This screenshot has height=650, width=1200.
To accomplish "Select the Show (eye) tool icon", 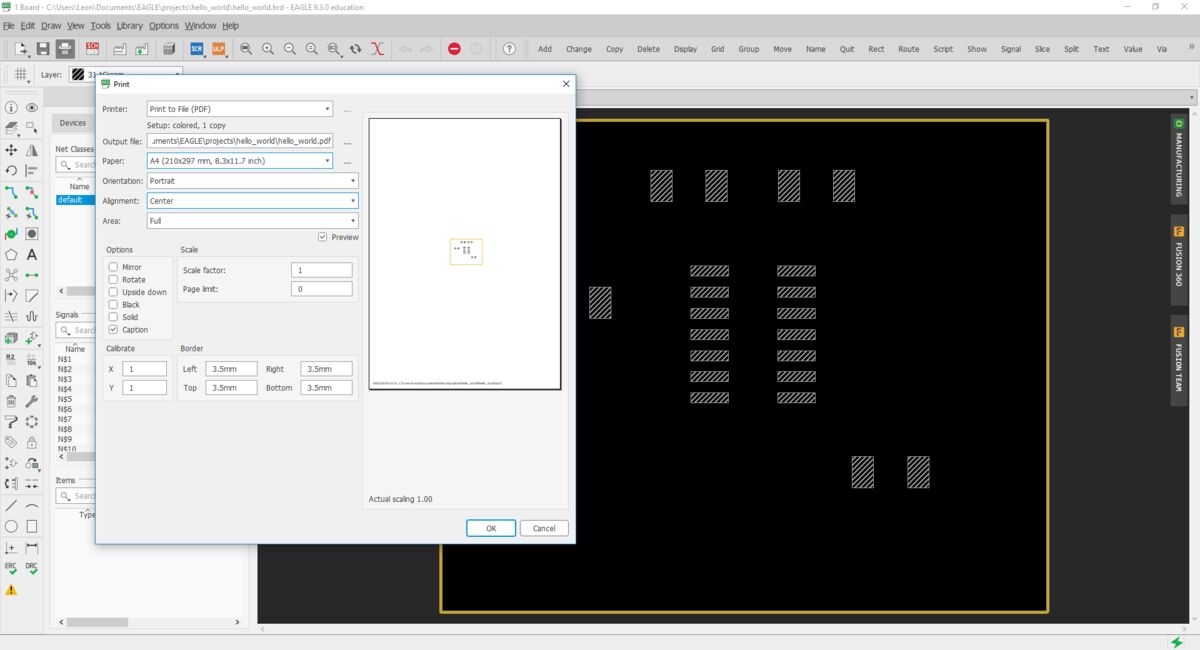I will tap(32, 107).
